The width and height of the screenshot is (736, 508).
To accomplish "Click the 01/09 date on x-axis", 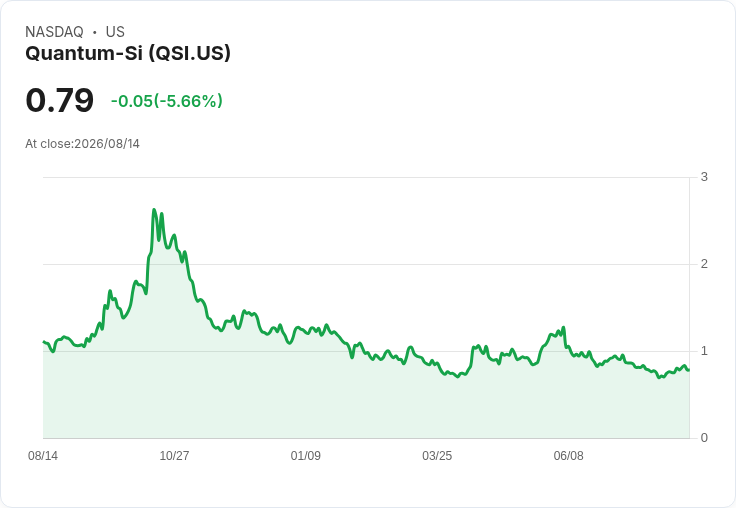I will pos(306,455).
